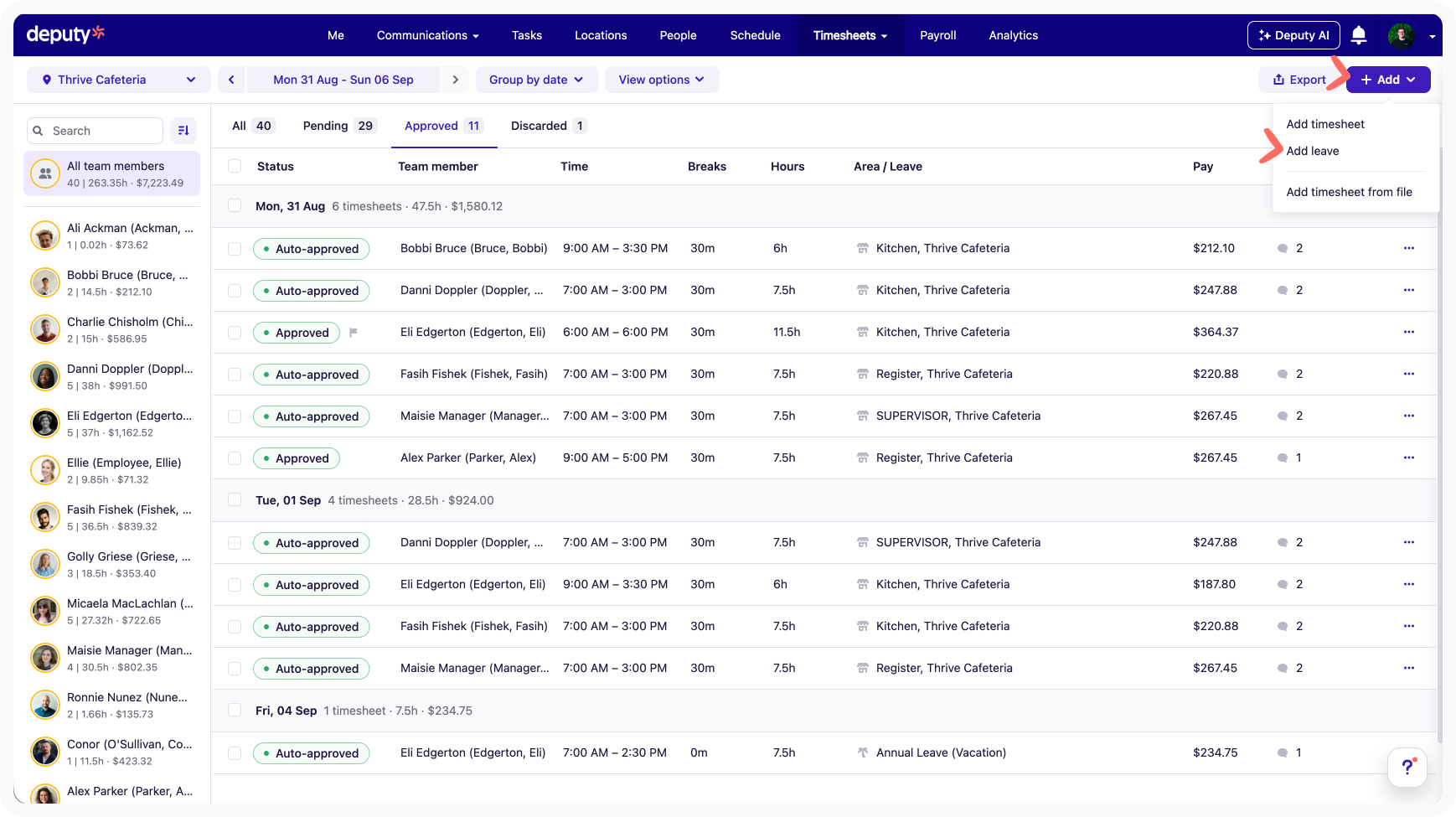Go to previous week arrow

(x=231, y=80)
